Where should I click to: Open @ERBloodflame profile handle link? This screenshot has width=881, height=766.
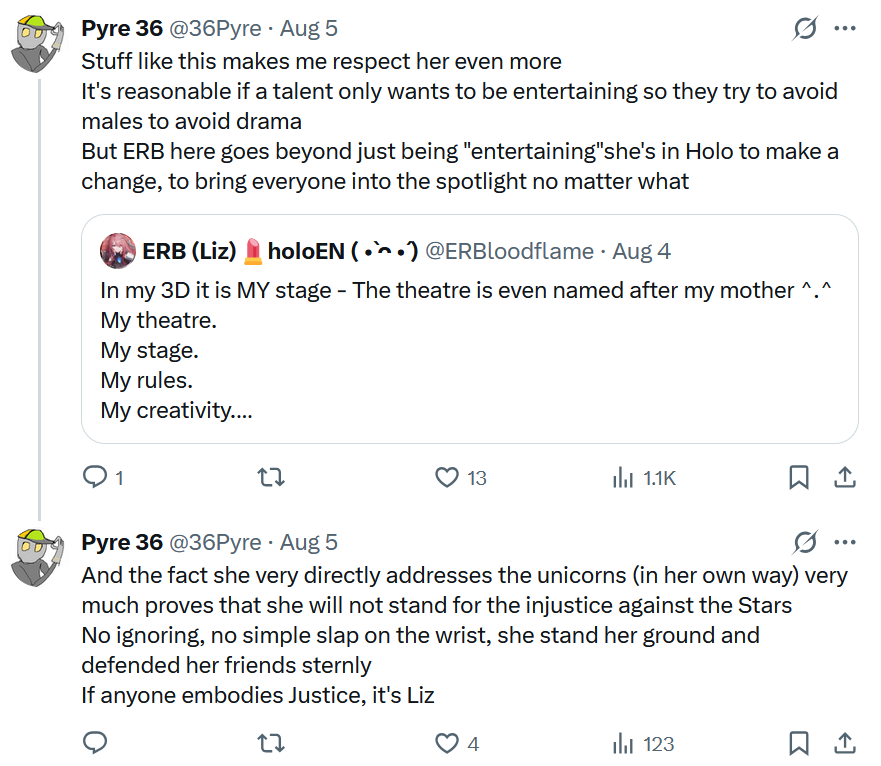(510, 250)
